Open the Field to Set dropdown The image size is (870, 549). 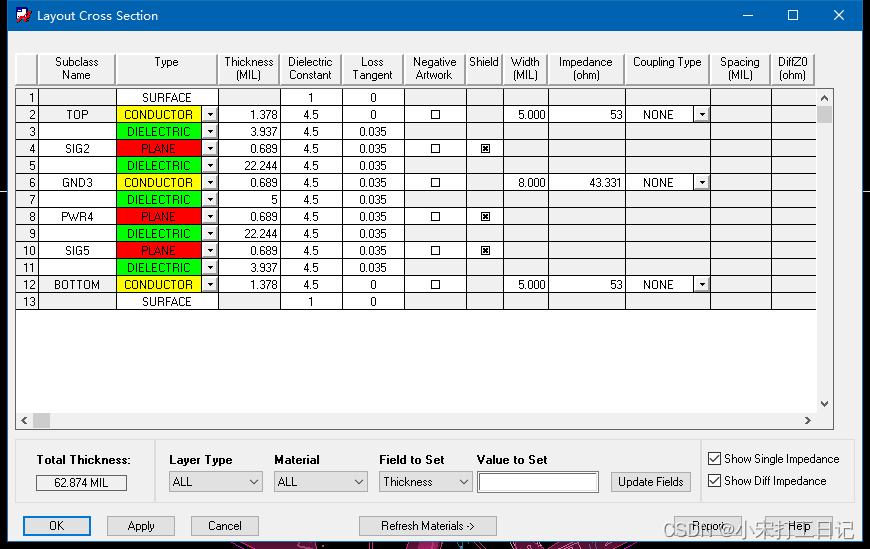click(x=425, y=482)
